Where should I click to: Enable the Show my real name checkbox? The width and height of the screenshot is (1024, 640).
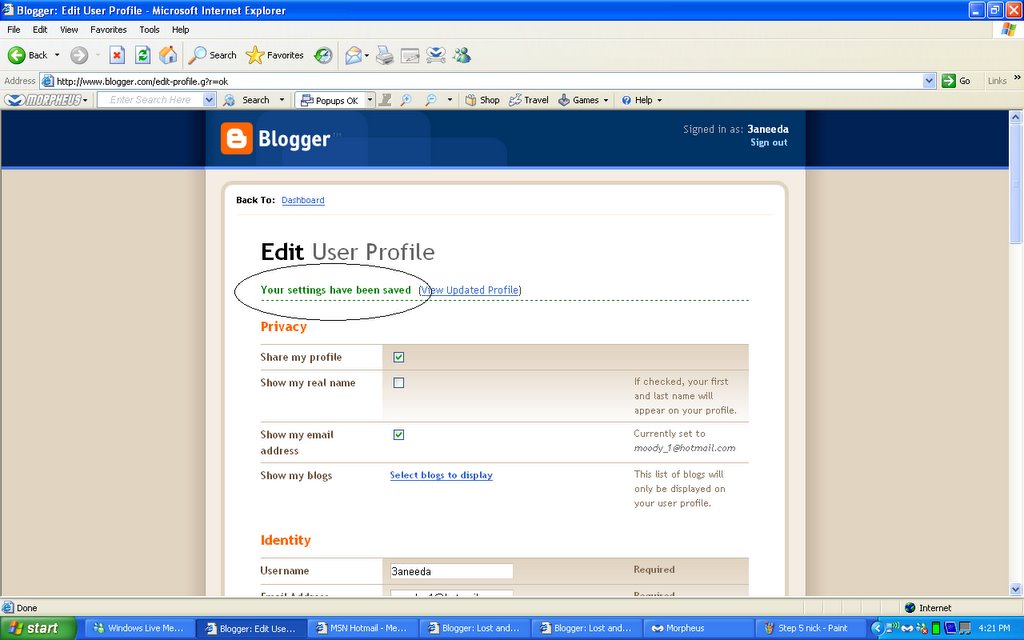coord(398,383)
